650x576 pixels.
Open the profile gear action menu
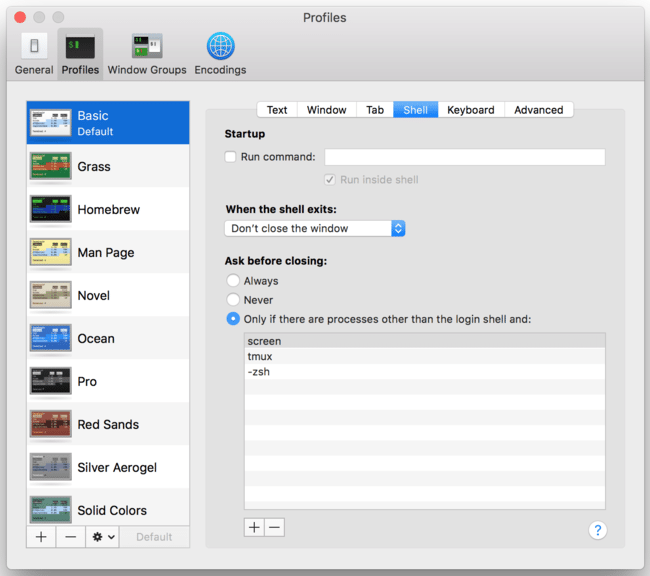[x=103, y=537]
